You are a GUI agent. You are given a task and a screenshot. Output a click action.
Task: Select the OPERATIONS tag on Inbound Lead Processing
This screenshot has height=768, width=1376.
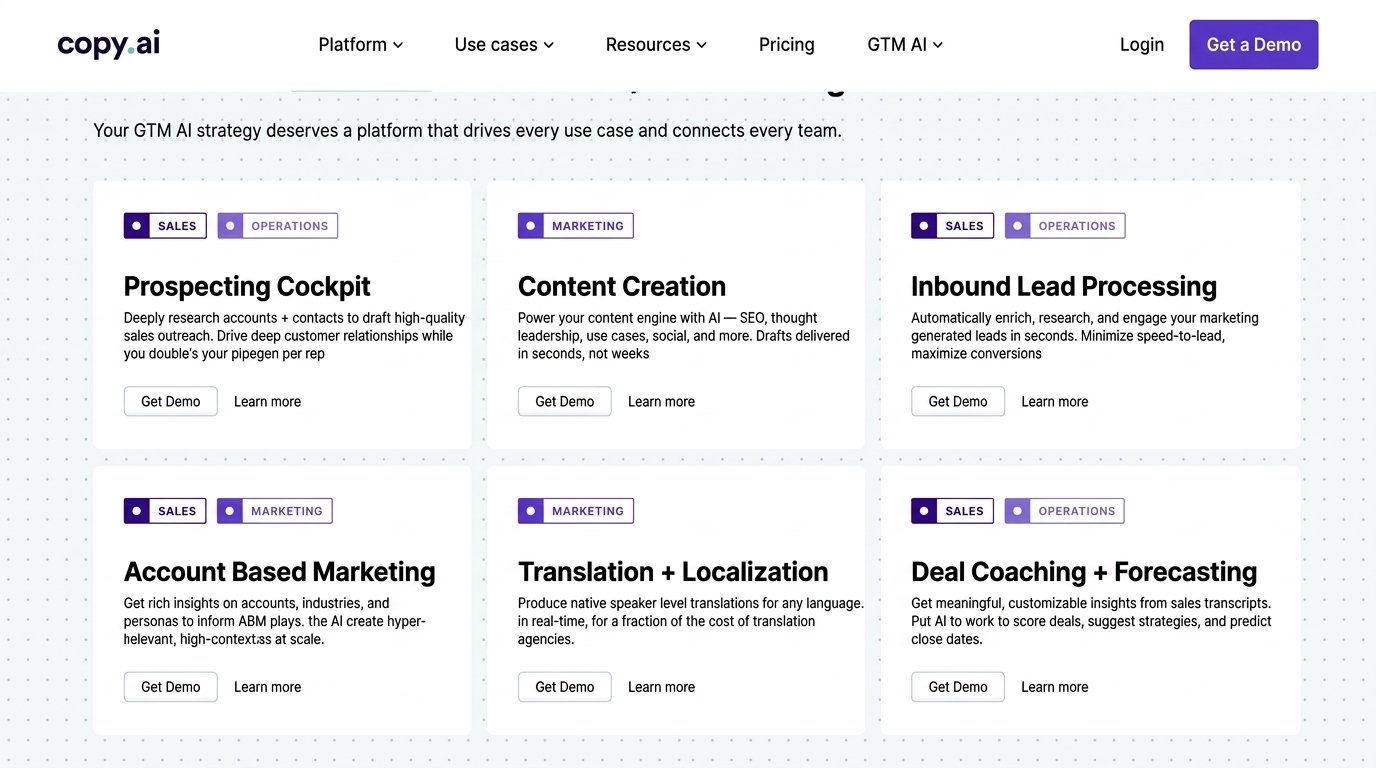click(1065, 226)
